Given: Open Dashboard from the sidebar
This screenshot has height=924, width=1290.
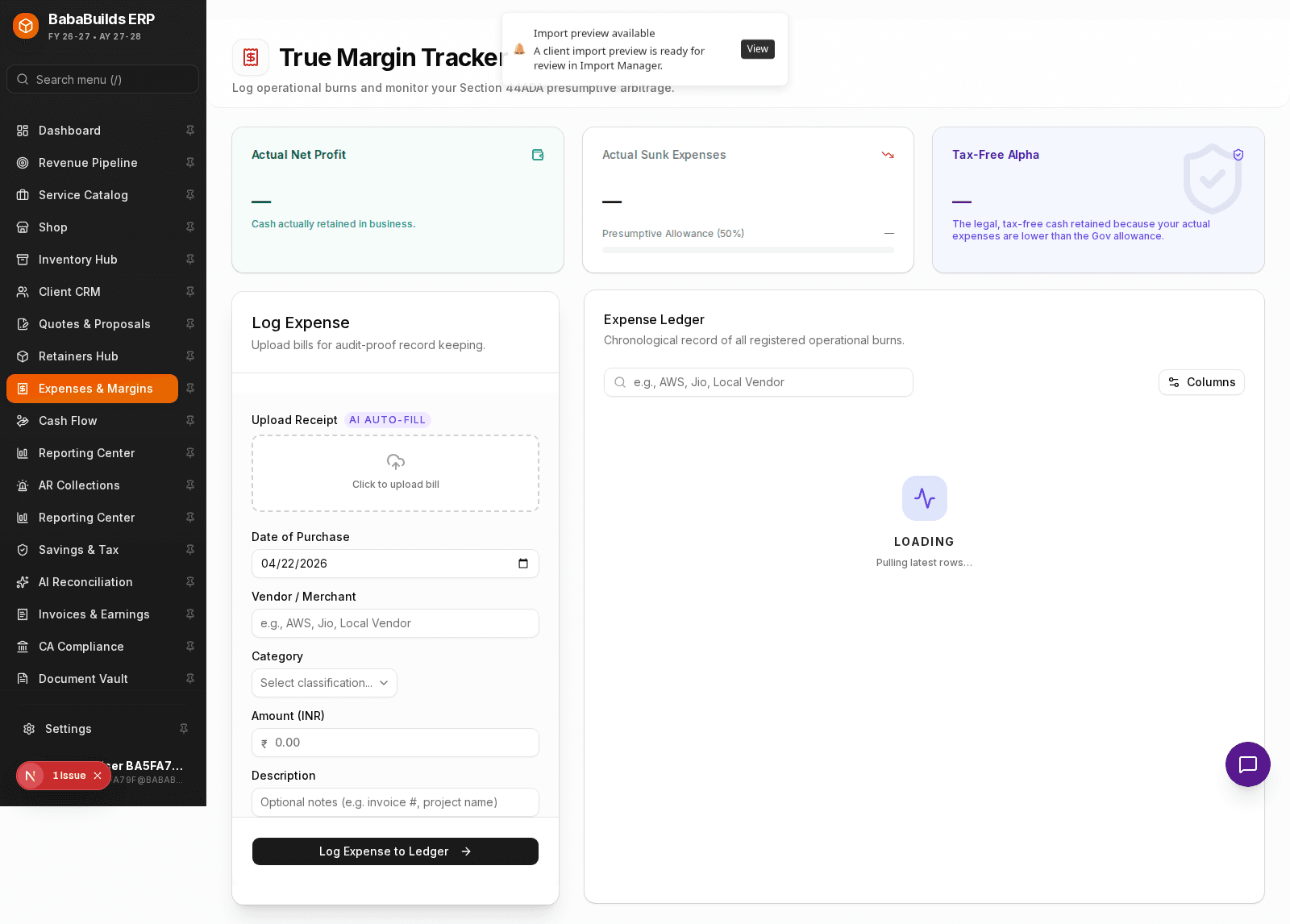Looking at the screenshot, I should tap(92, 131).
